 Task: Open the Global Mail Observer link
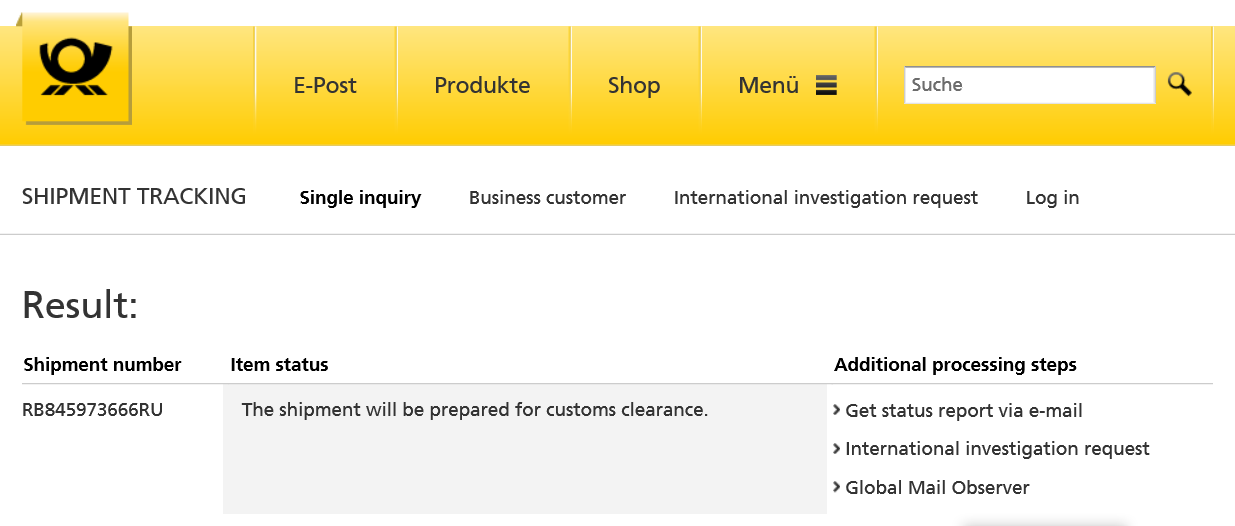937,488
